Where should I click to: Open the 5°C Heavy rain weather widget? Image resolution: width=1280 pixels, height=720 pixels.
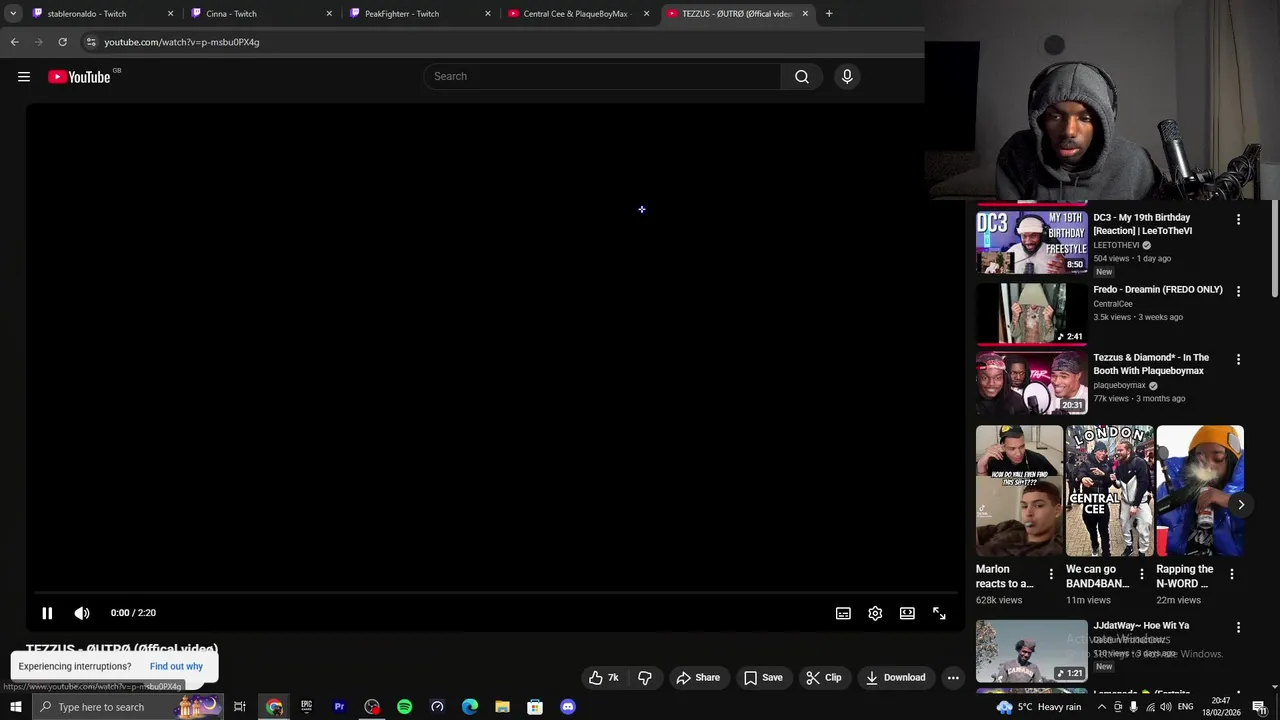tap(1039, 707)
